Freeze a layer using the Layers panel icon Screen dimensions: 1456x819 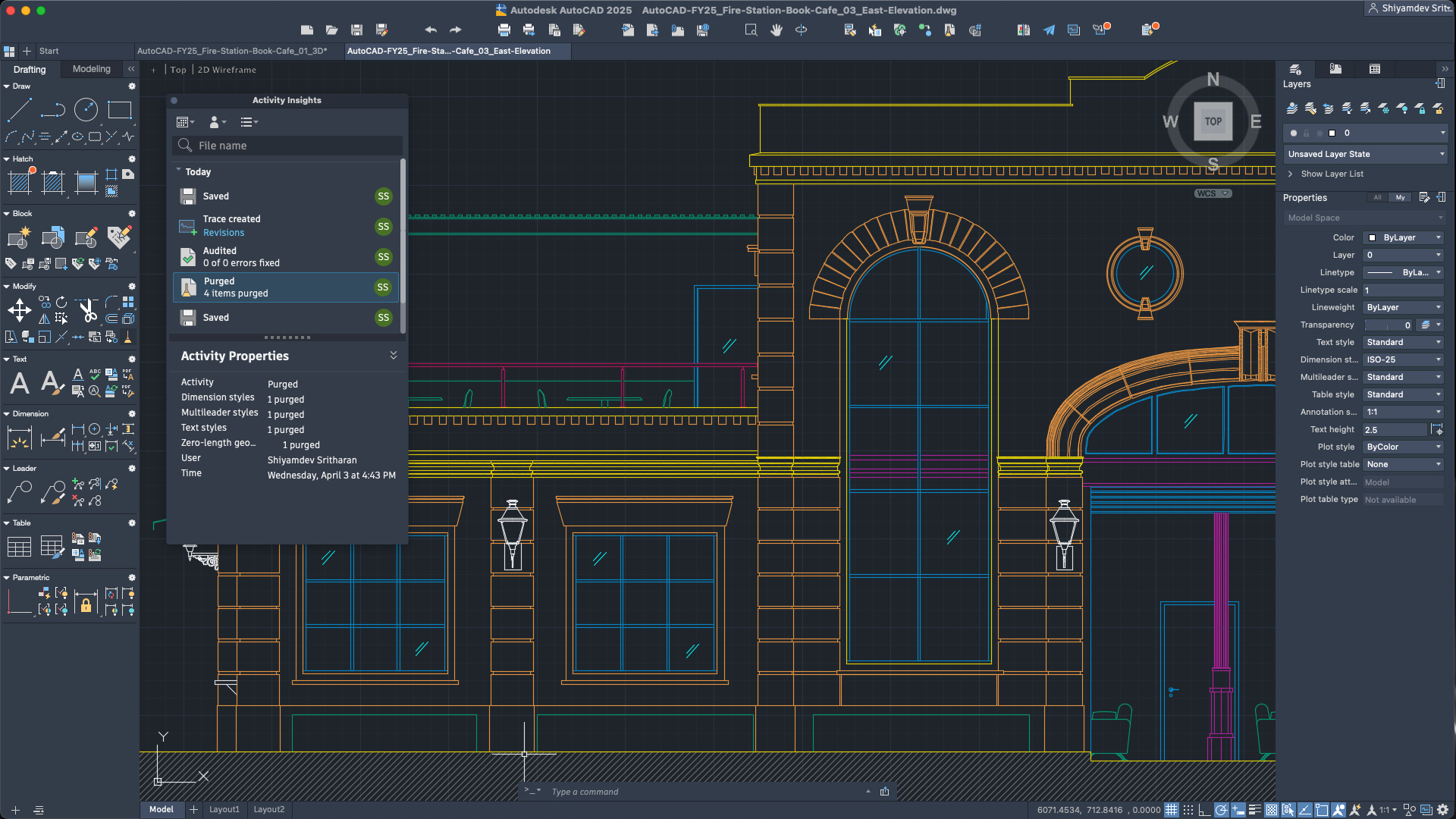pos(1383,109)
